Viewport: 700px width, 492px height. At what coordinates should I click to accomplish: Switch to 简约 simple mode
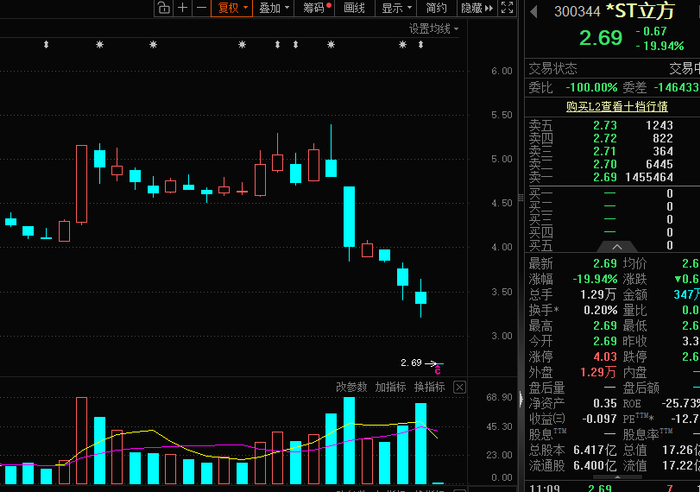tap(436, 8)
